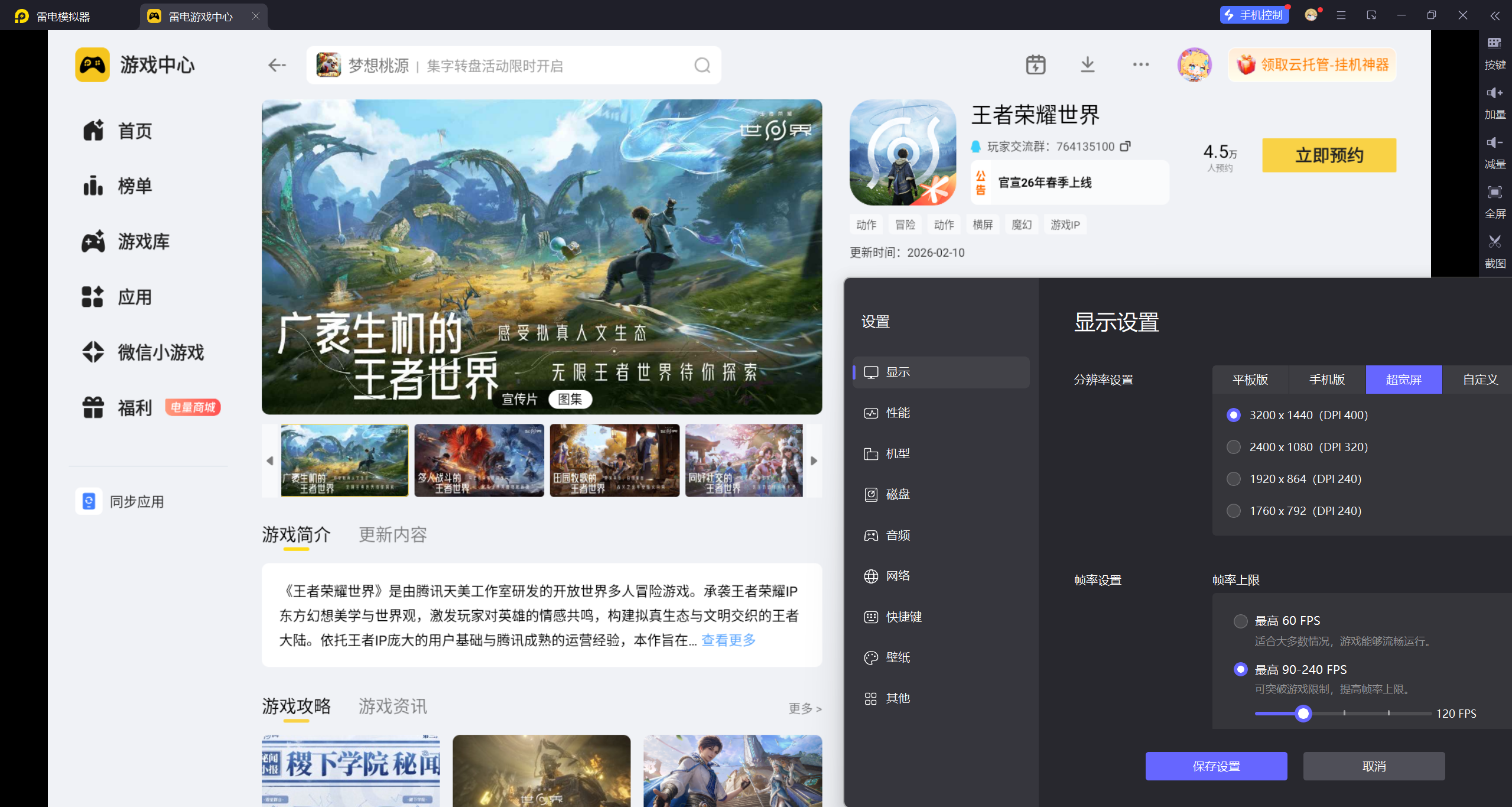Open 应用 apps in sidebar
The height and width of the screenshot is (807, 1512).
click(x=117, y=297)
